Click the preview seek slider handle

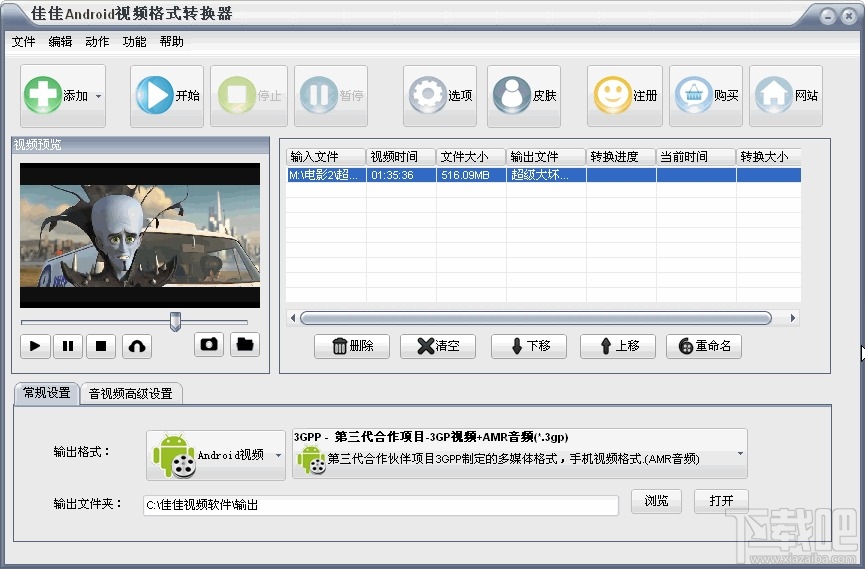(x=175, y=321)
